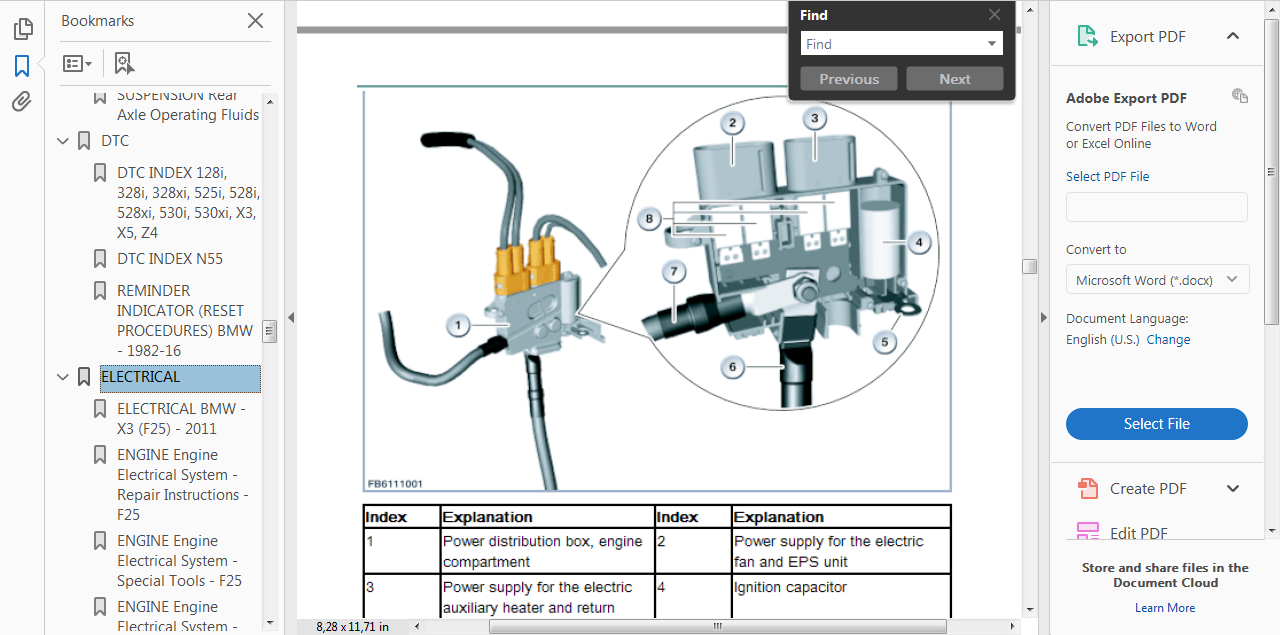The height and width of the screenshot is (635, 1280).
Task: Open the bookmark options menu
Action: pos(77,63)
